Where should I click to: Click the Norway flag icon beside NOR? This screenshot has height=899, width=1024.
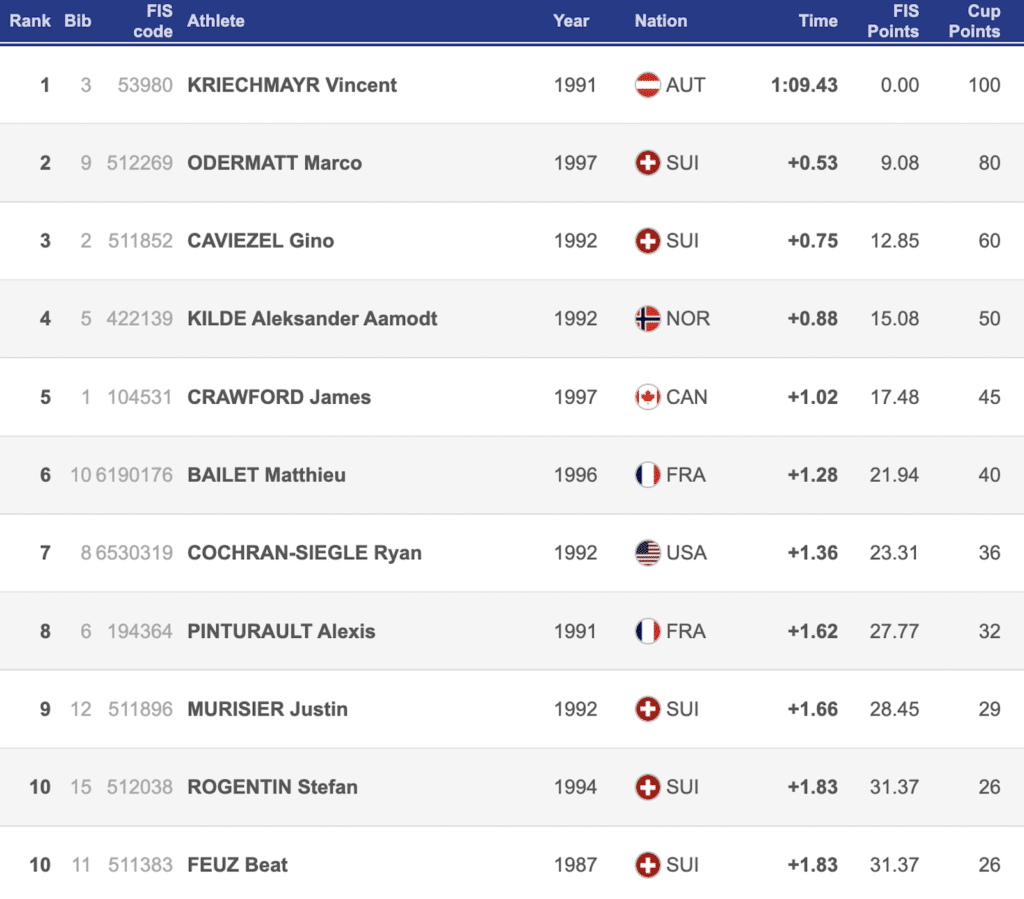[648, 319]
